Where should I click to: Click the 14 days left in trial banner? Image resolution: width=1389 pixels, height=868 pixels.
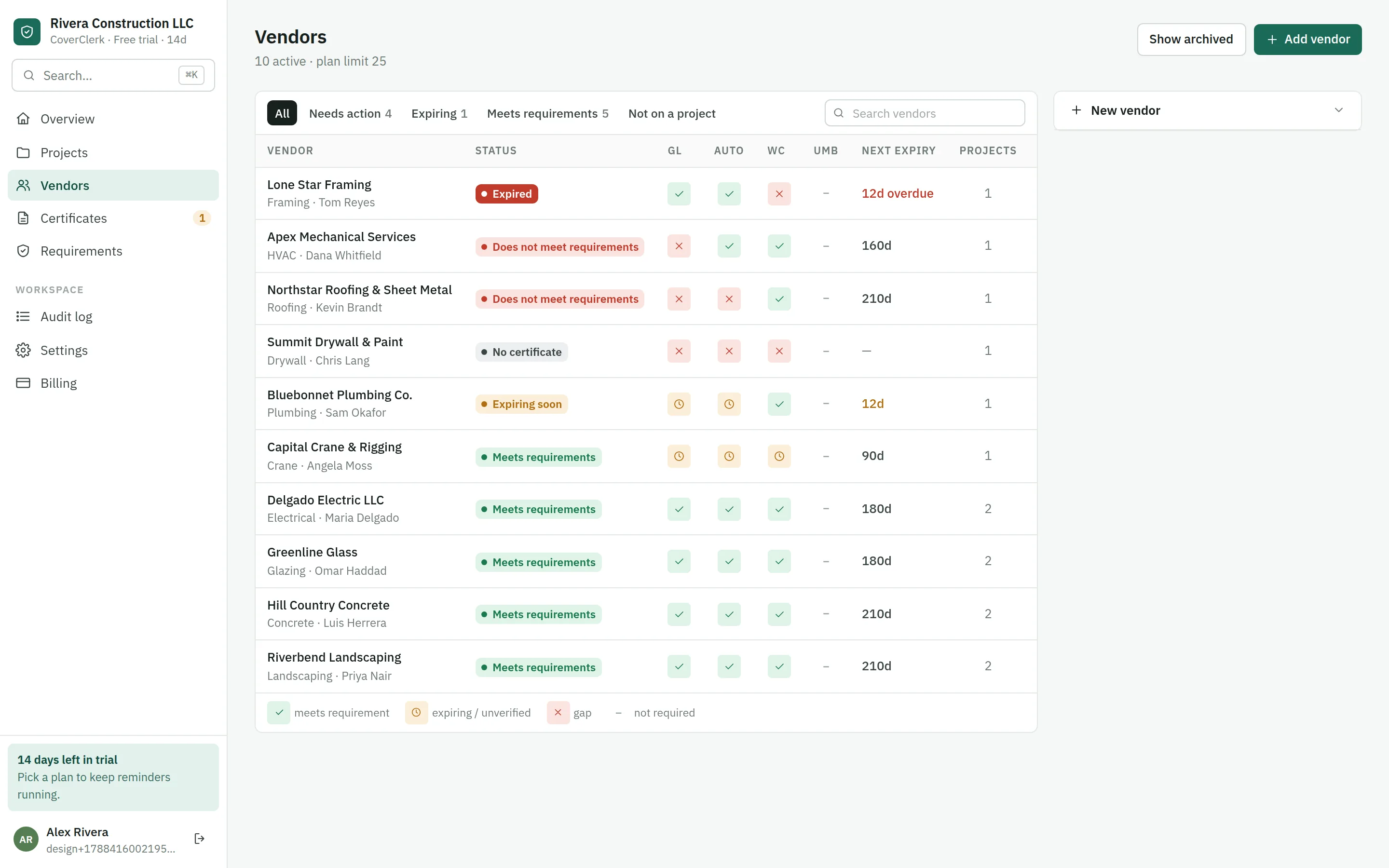[113, 777]
